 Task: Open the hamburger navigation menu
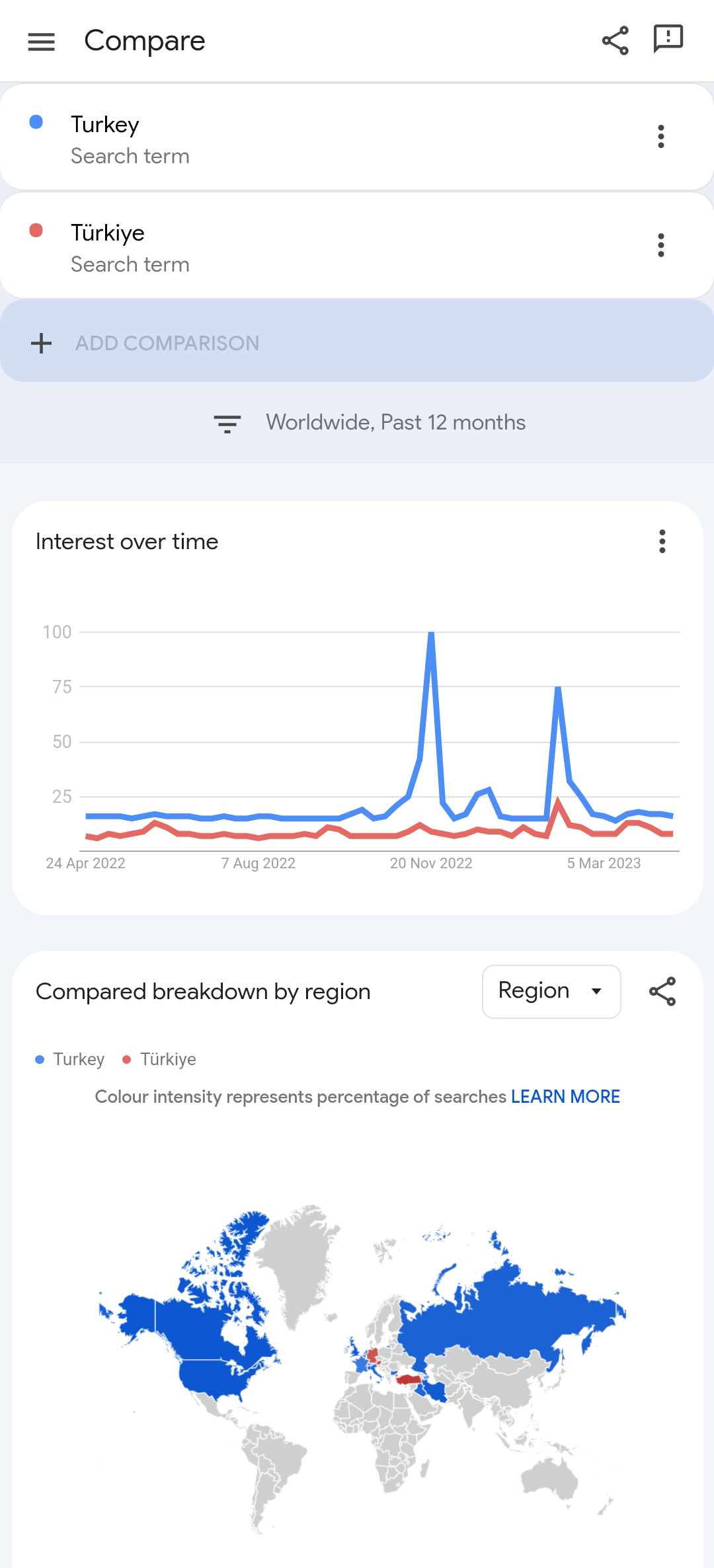[41, 42]
